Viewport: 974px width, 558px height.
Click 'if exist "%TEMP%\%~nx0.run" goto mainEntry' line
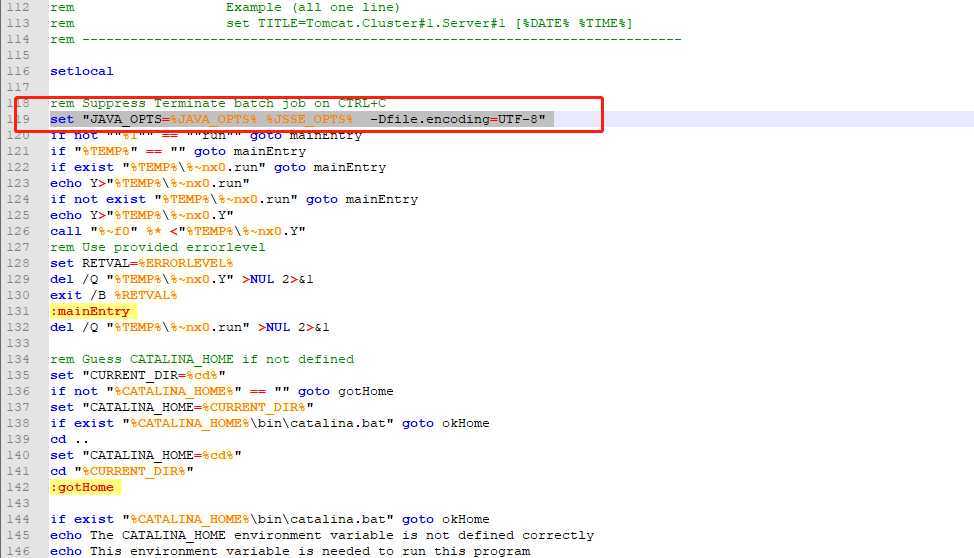pyautogui.click(x=218, y=167)
